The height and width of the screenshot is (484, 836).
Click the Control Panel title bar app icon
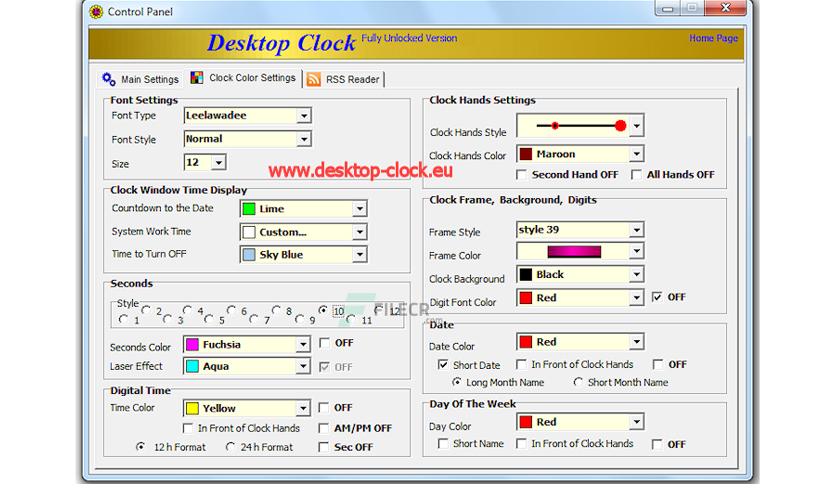pyautogui.click(x=97, y=11)
